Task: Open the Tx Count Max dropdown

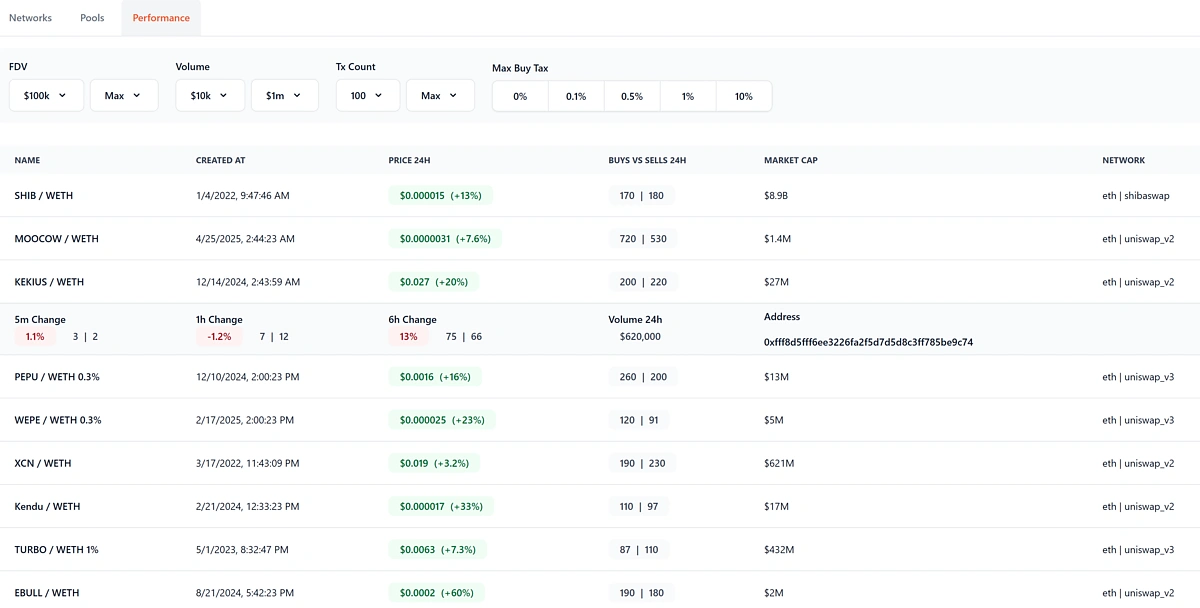Action: coord(440,95)
